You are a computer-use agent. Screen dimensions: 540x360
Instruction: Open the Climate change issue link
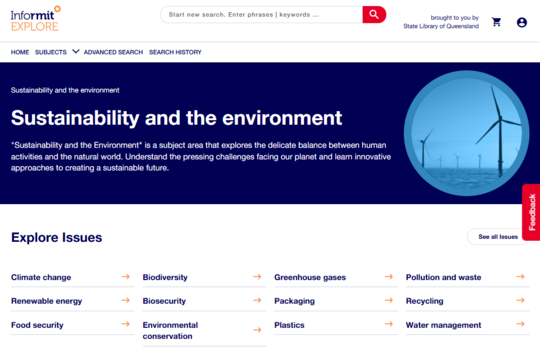click(41, 277)
